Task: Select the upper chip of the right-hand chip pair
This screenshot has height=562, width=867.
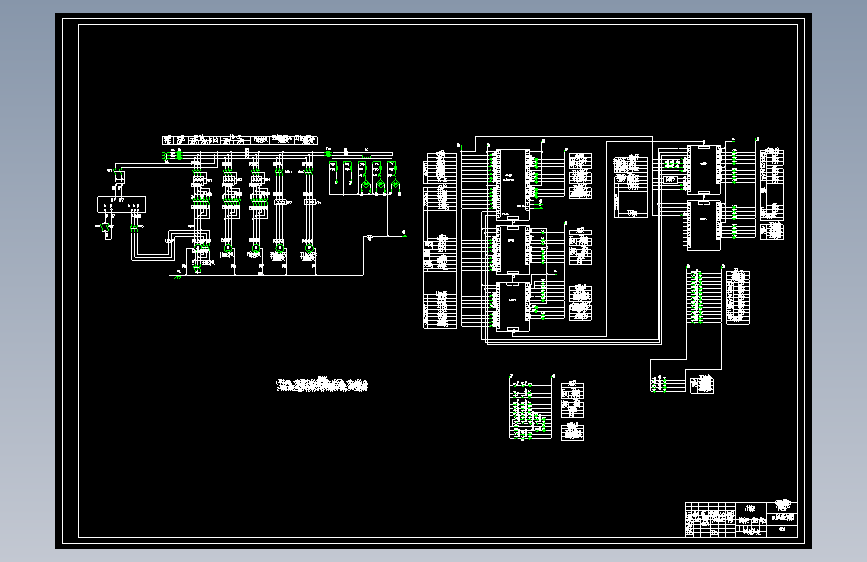Action: [703, 169]
